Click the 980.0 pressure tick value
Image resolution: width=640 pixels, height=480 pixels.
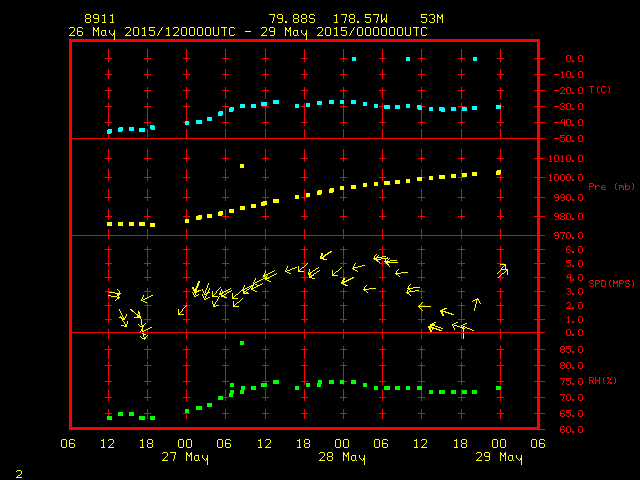coord(571,217)
